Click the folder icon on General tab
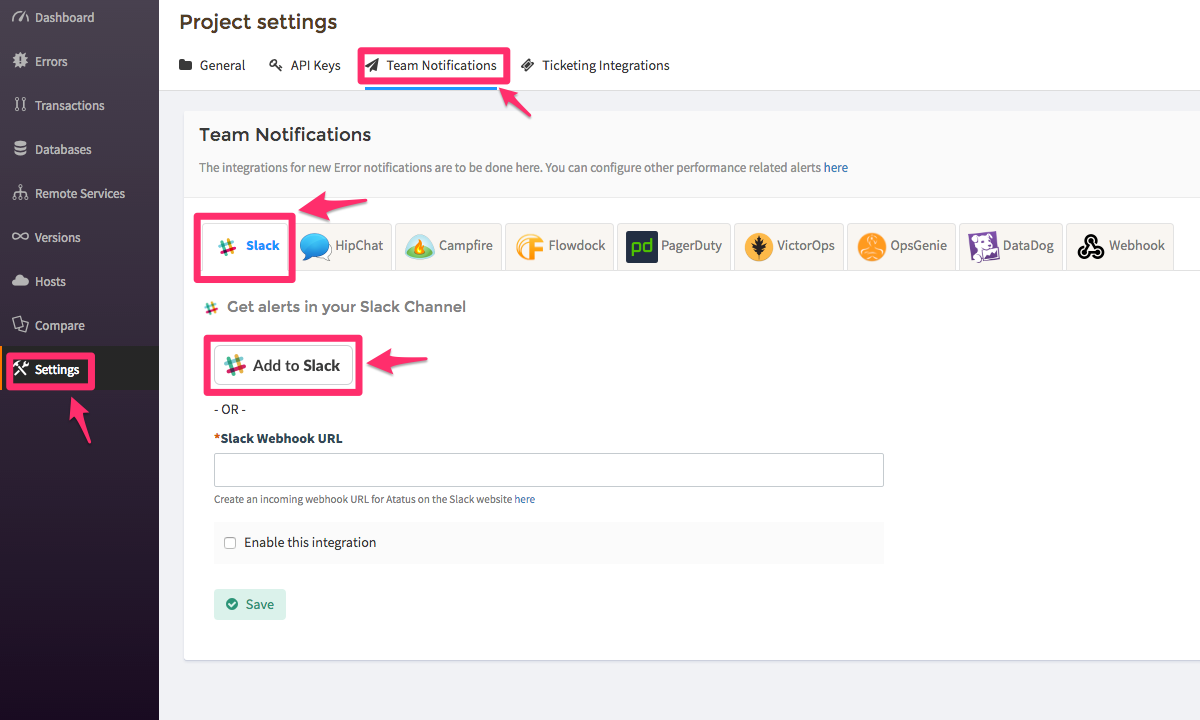Screen dimensions: 1200x720 point(186,65)
